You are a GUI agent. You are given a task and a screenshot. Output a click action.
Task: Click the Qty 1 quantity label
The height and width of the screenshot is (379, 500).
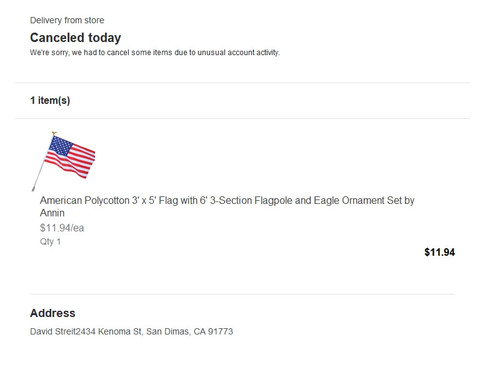[50, 242]
